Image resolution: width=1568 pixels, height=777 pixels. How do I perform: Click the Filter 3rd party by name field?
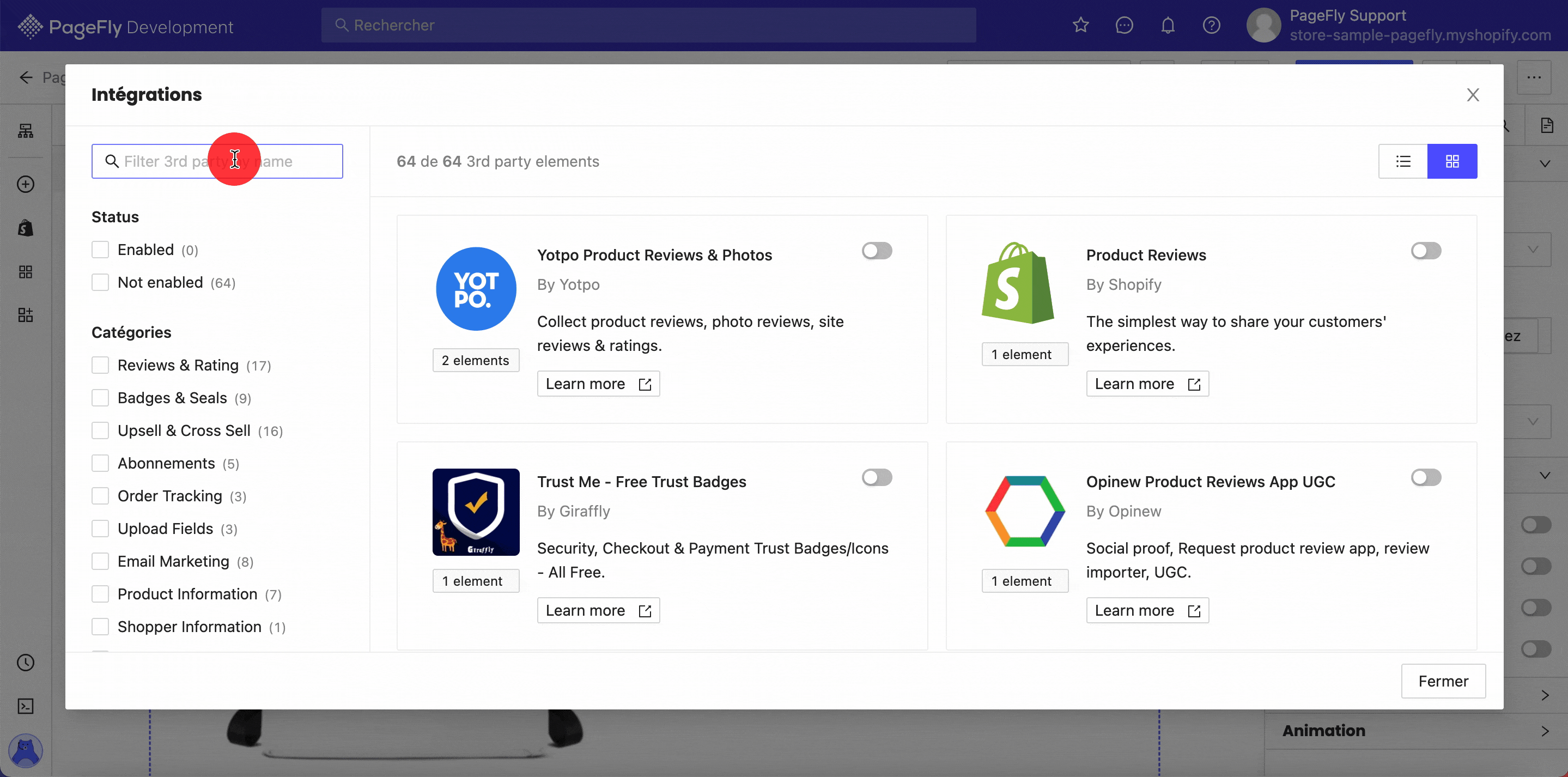click(217, 161)
